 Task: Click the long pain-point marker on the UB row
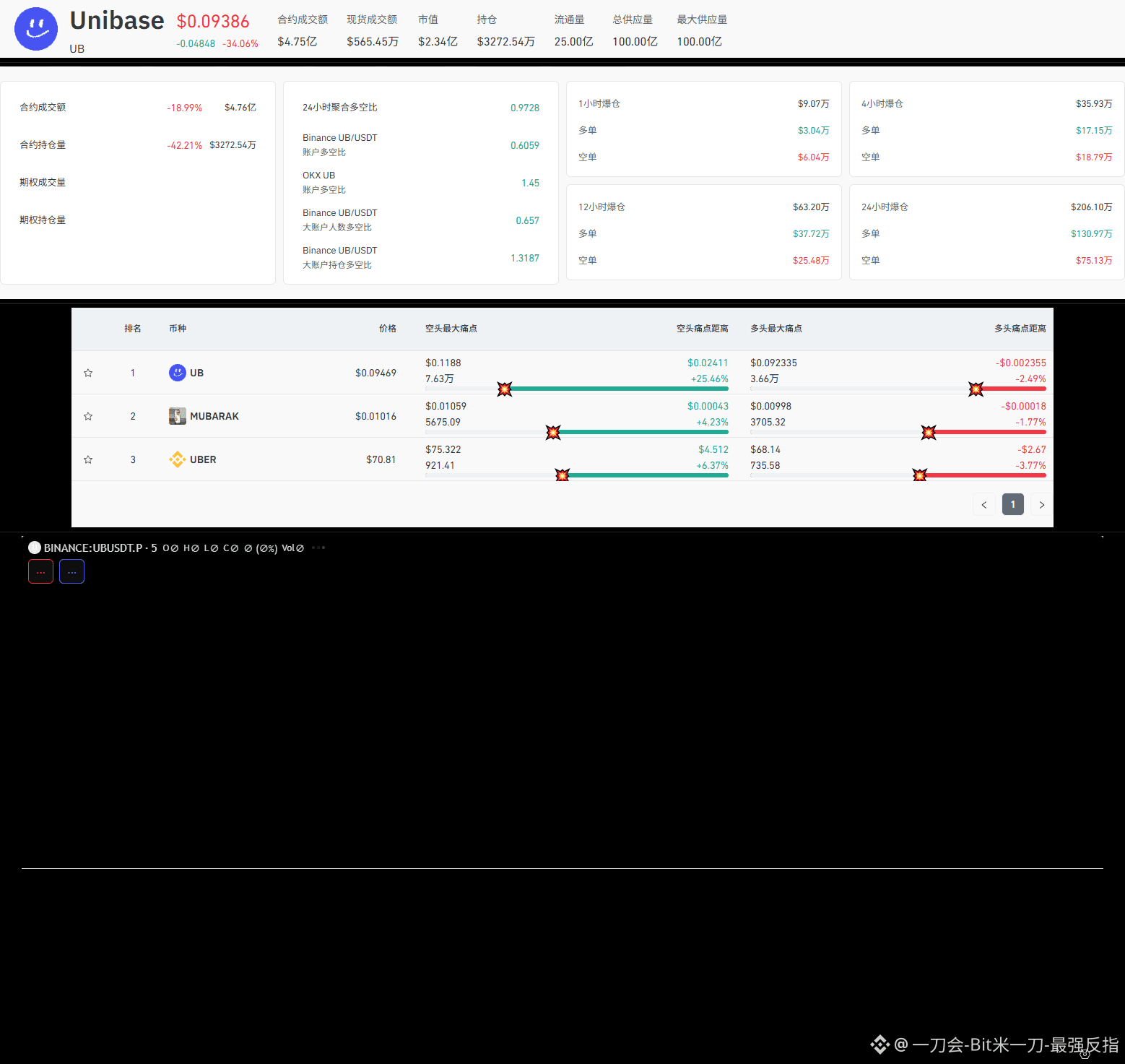976,389
